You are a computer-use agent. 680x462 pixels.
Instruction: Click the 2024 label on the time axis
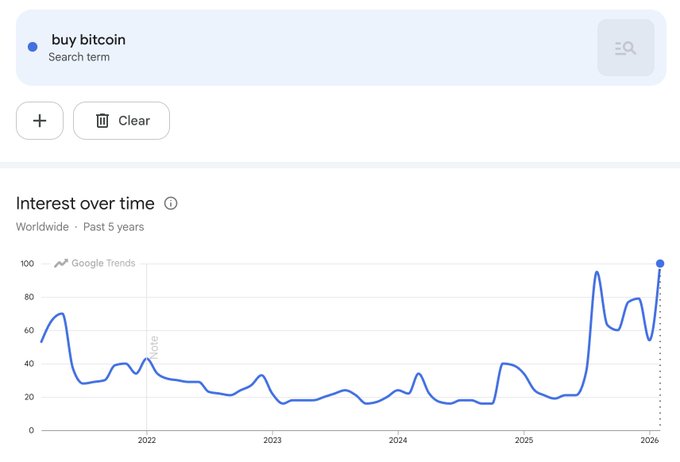pyautogui.click(x=398, y=440)
